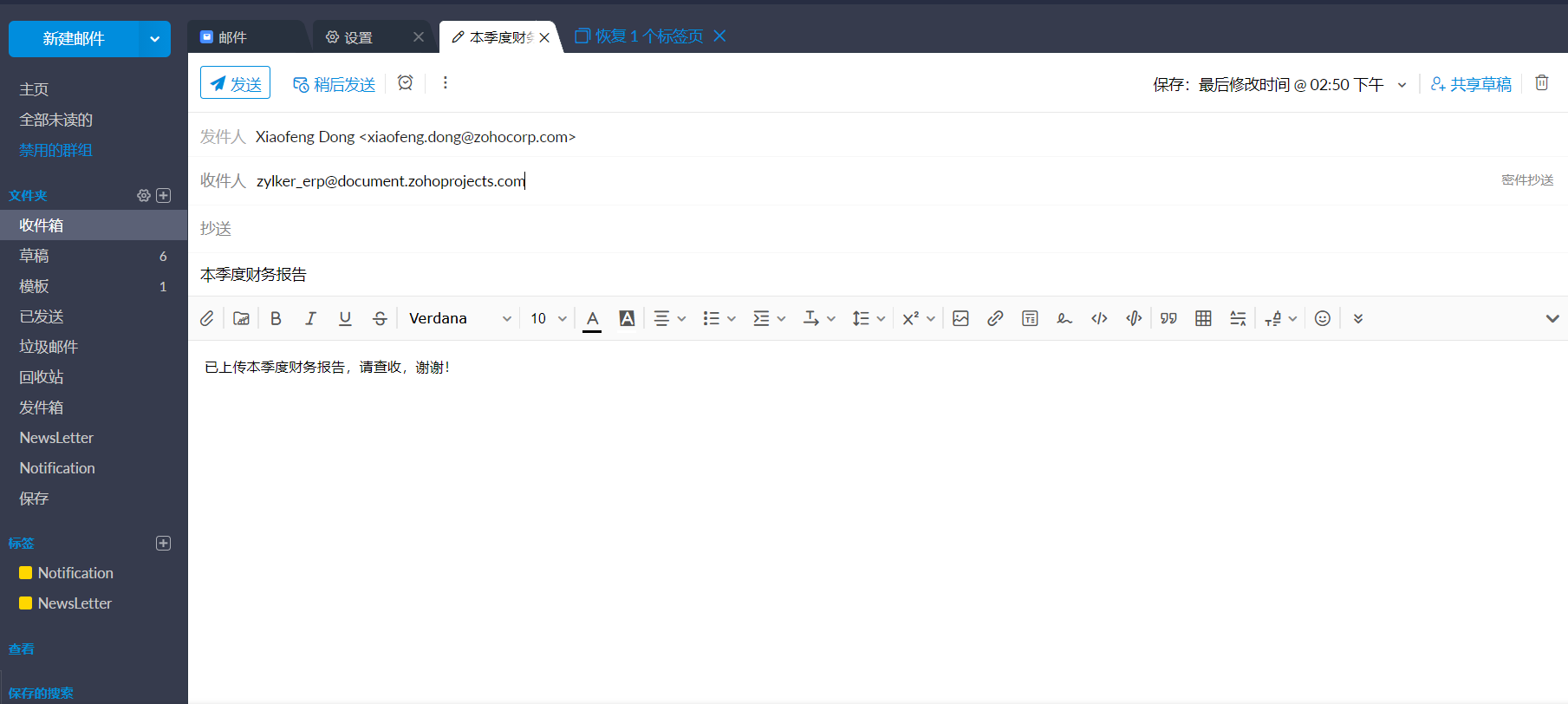Click the trash icon to discard the draft
Screen dimensions: 1568x704
(x=1541, y=83)
